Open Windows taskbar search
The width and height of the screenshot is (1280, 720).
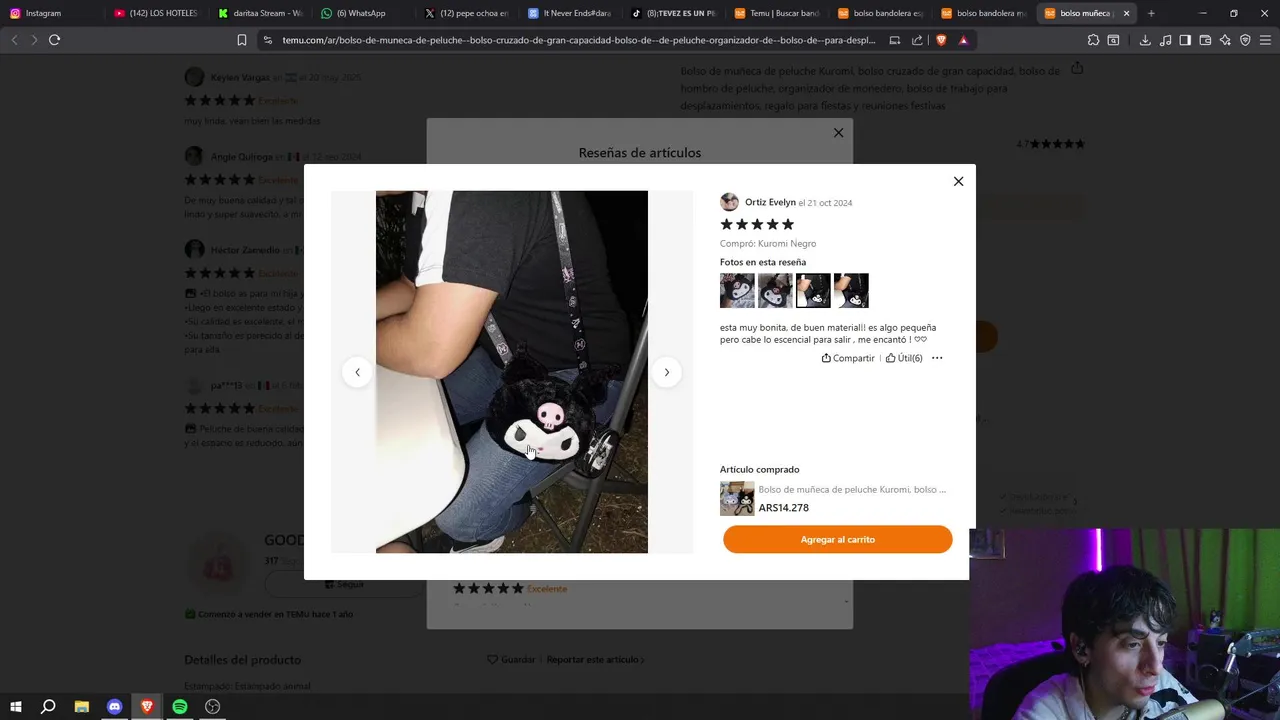[x=48, y=707]
